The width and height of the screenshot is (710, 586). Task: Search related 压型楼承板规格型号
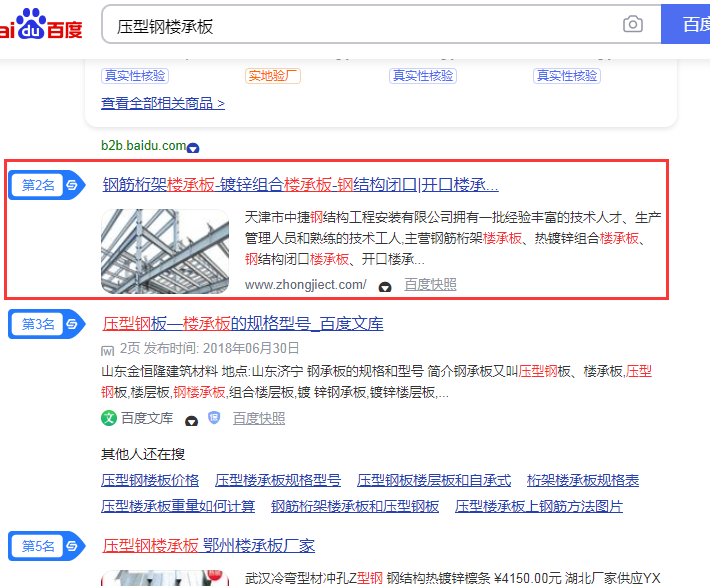(278, 480)
